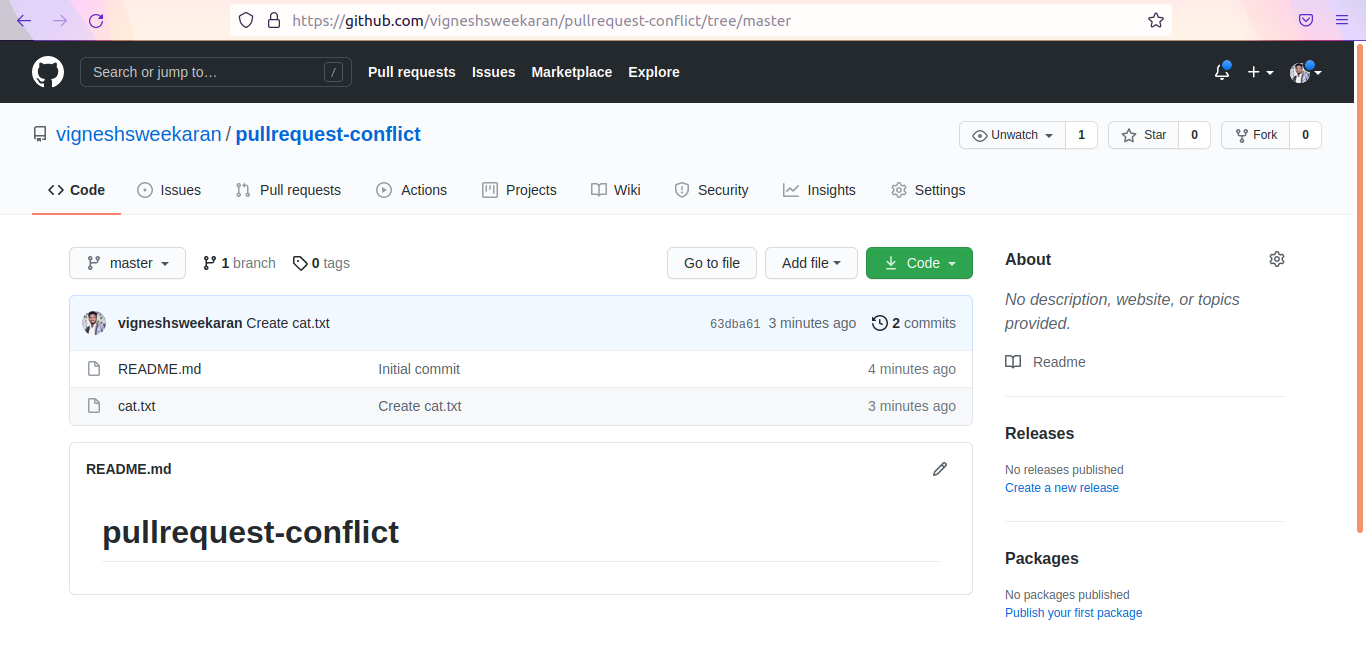Toggle the Unwatch repository button
Screen dimensions: 1366x649
coord(1012,135)
